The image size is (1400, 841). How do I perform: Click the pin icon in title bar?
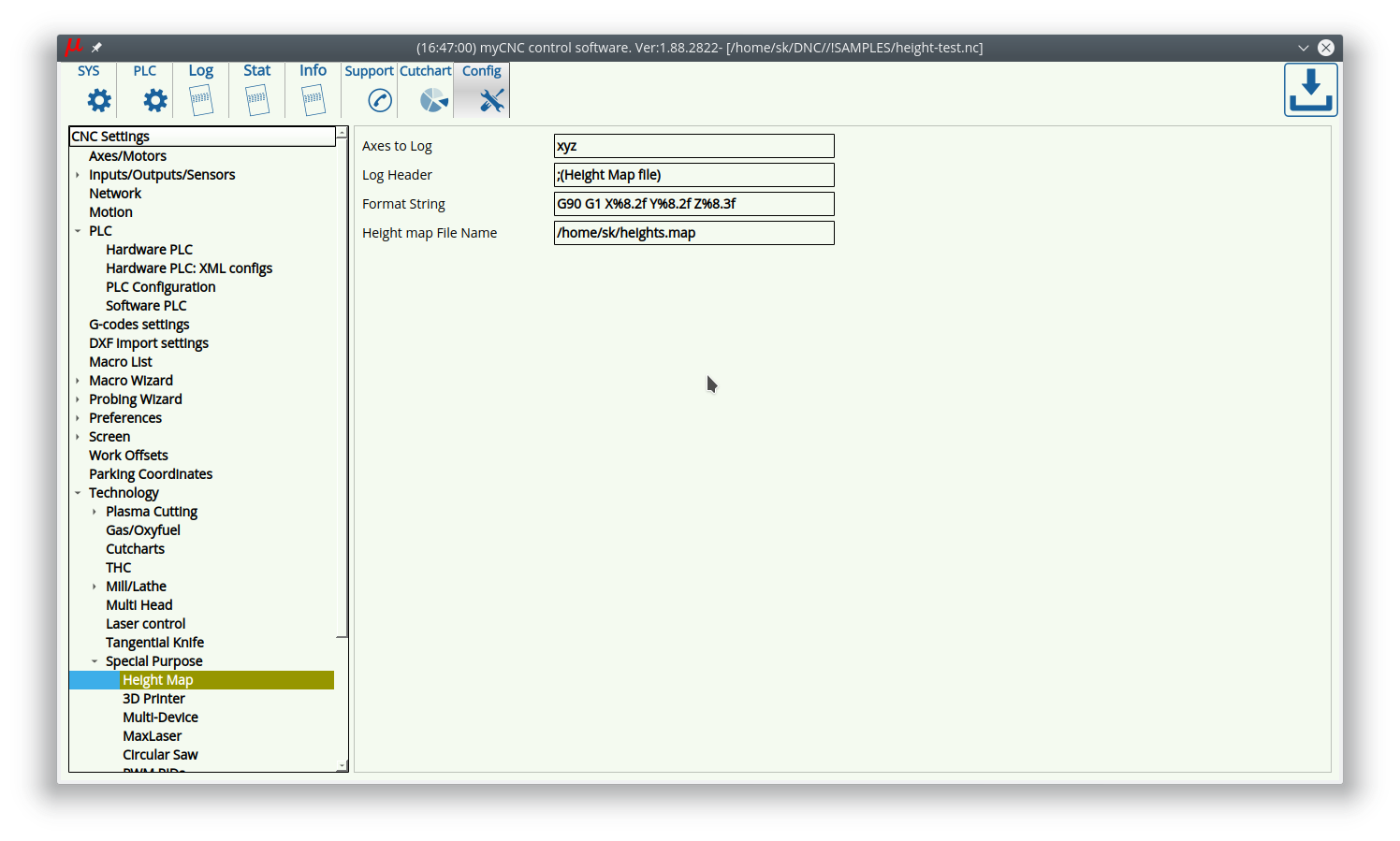[96, 48]
